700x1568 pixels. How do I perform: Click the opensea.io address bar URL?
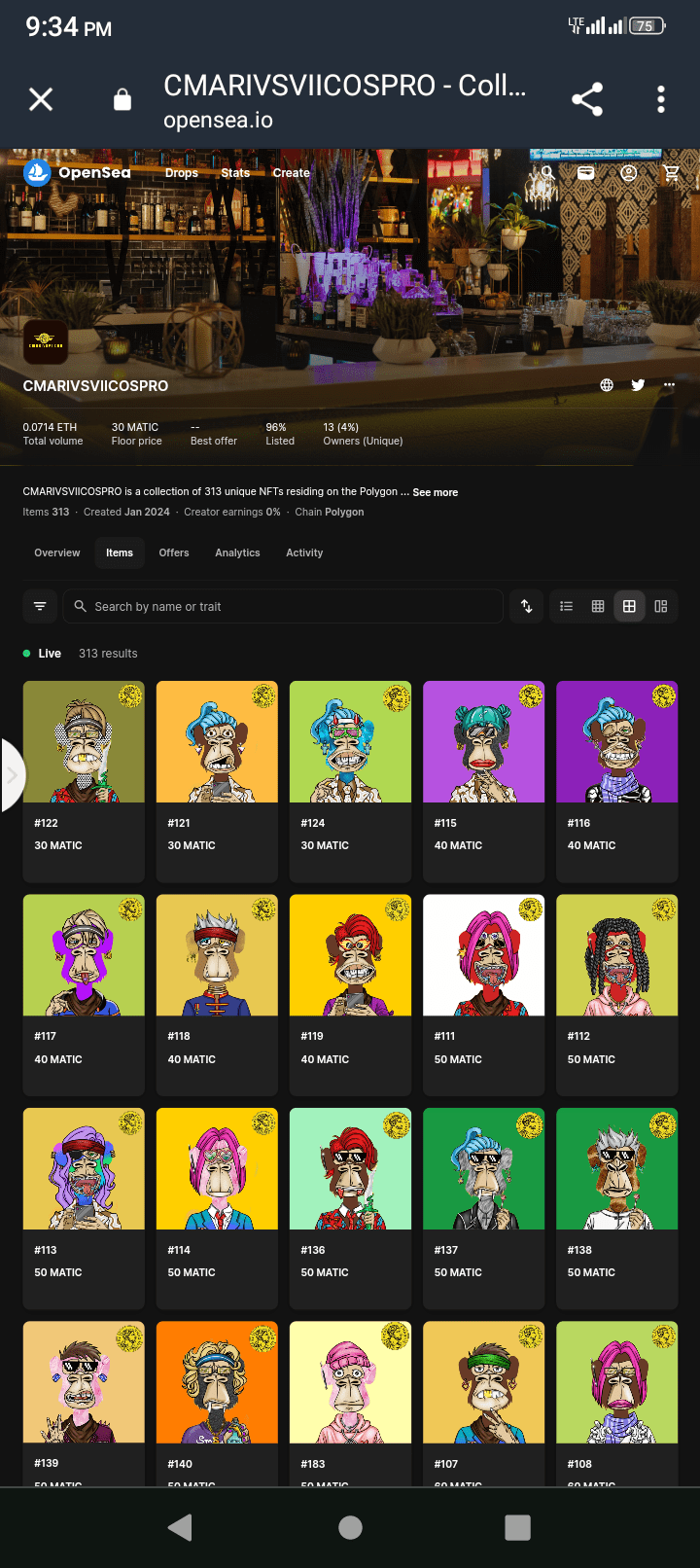[218, 121]
